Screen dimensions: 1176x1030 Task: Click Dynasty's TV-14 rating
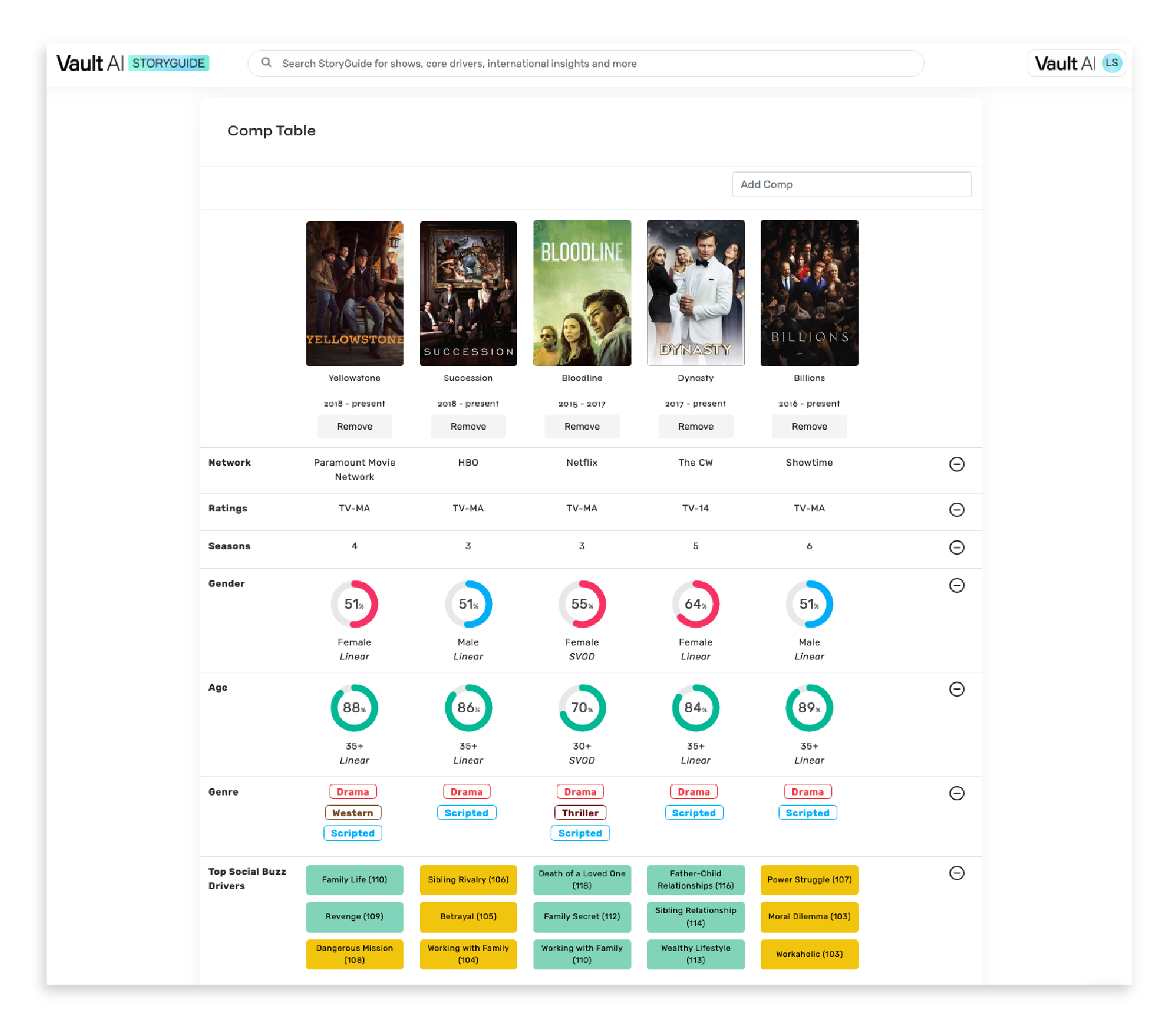[x=696, y=508]
